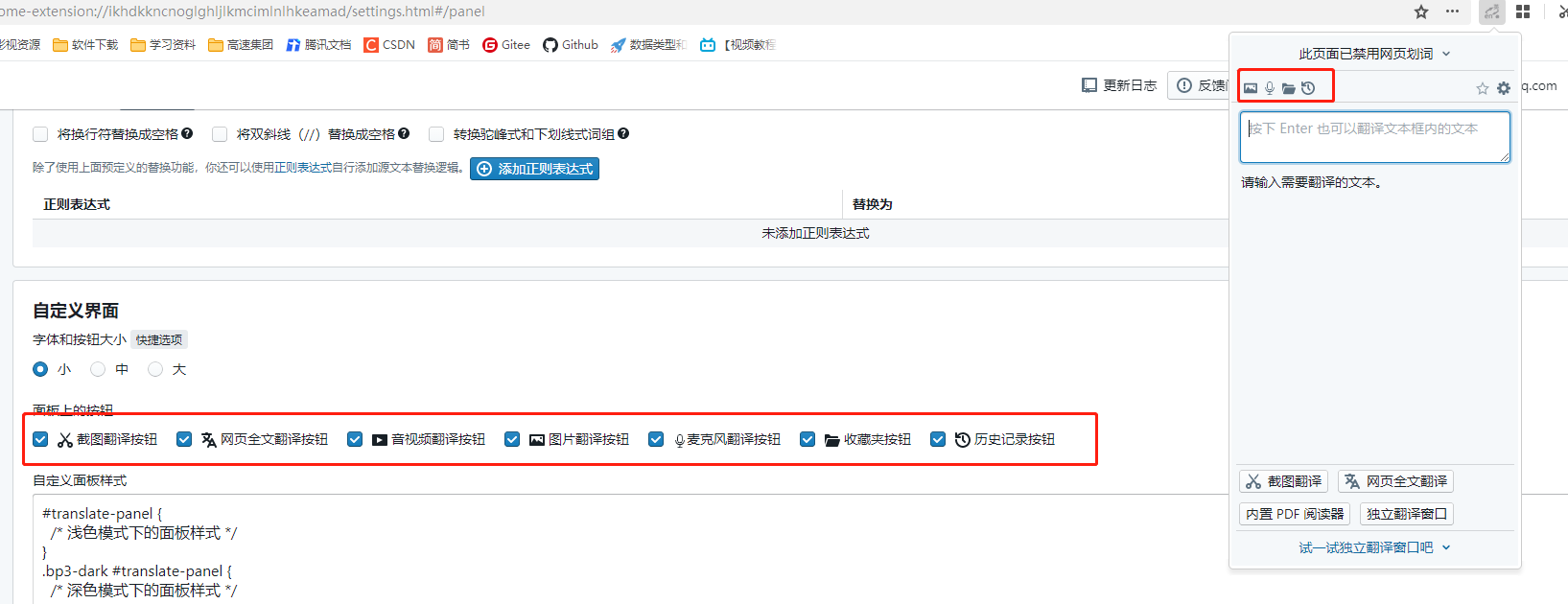
Task: Open the extensions grid icon in toolbar
Action: point(1523,12)
